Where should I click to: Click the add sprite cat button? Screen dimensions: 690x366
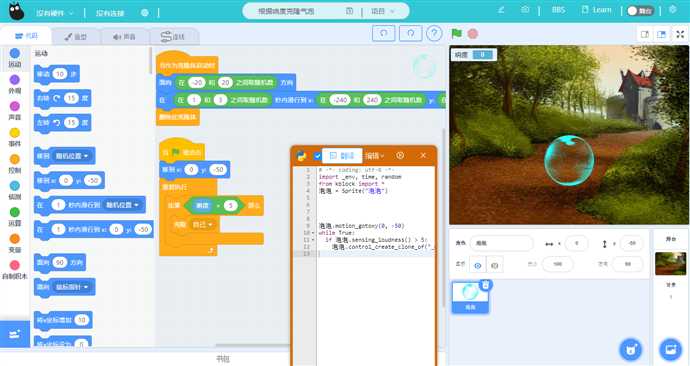pos(630,350)
